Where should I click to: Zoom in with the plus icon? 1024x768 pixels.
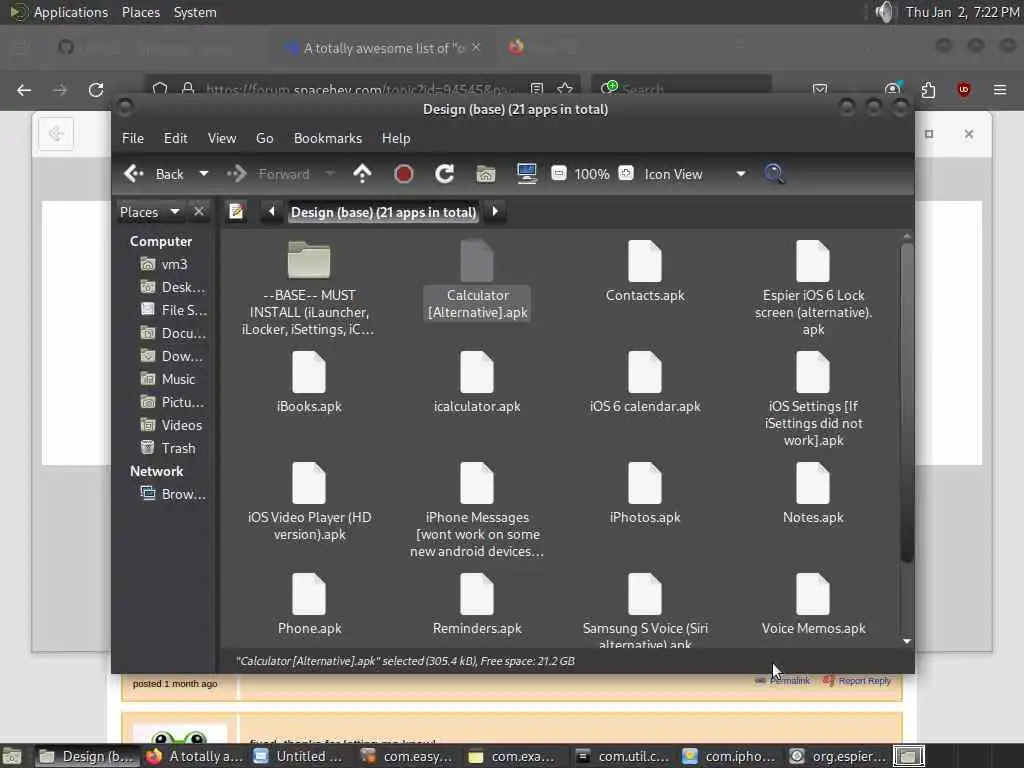(626, 173)
